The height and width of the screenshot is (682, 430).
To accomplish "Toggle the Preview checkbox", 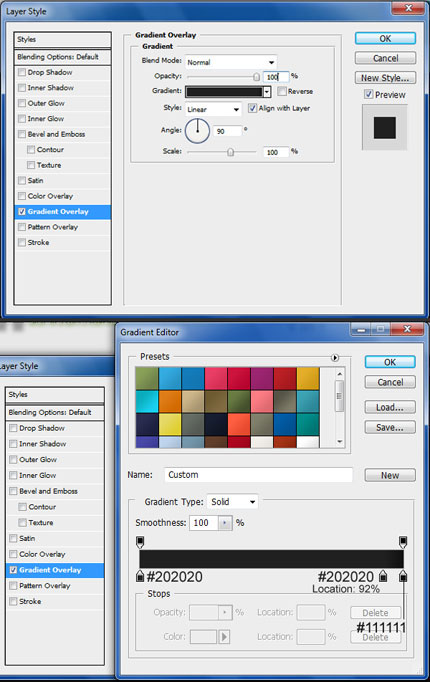I will pos(368,94).
